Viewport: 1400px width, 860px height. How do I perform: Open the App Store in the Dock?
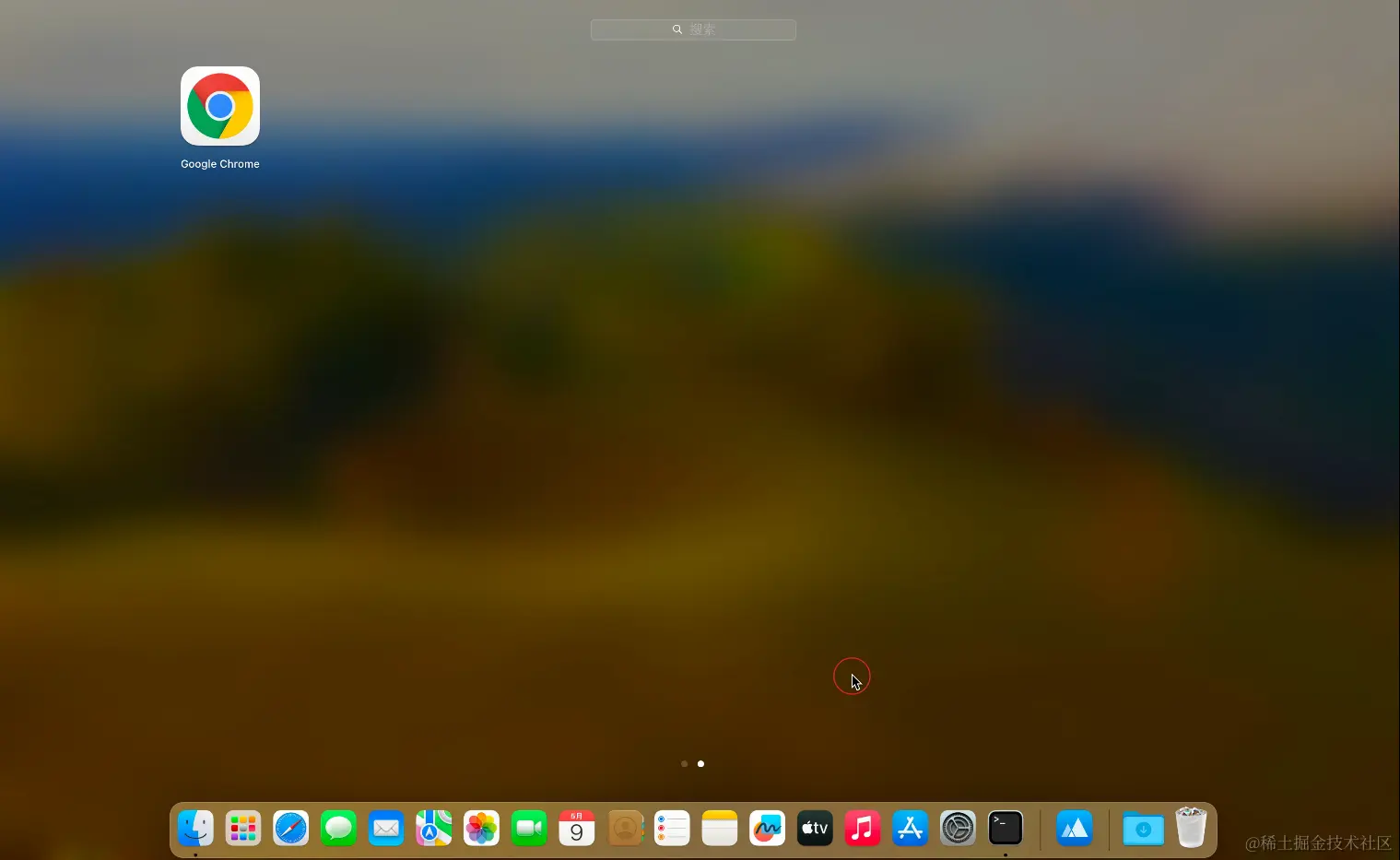click(911, 828)
